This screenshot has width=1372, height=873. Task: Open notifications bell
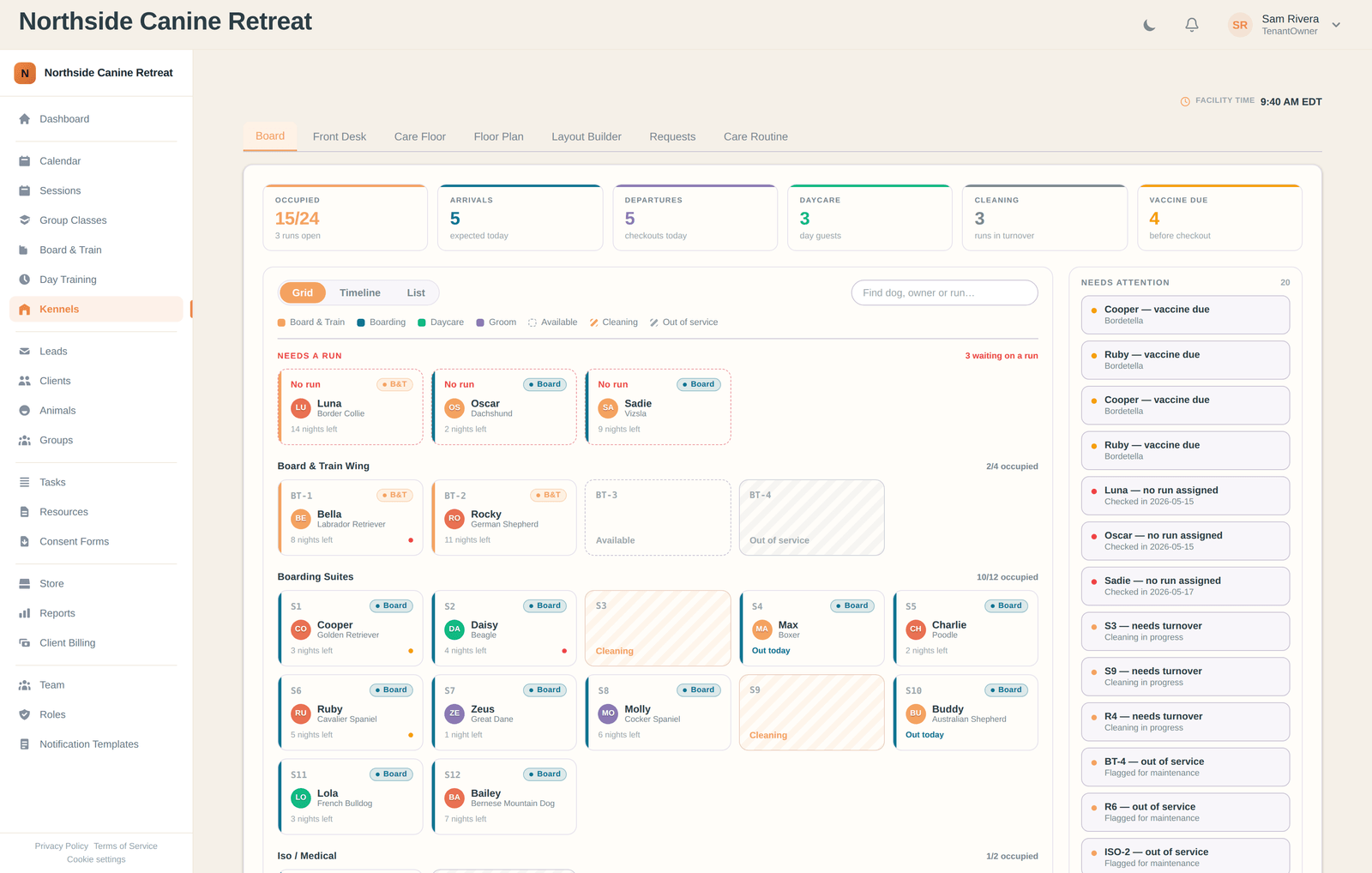(x=1192, y=25)
